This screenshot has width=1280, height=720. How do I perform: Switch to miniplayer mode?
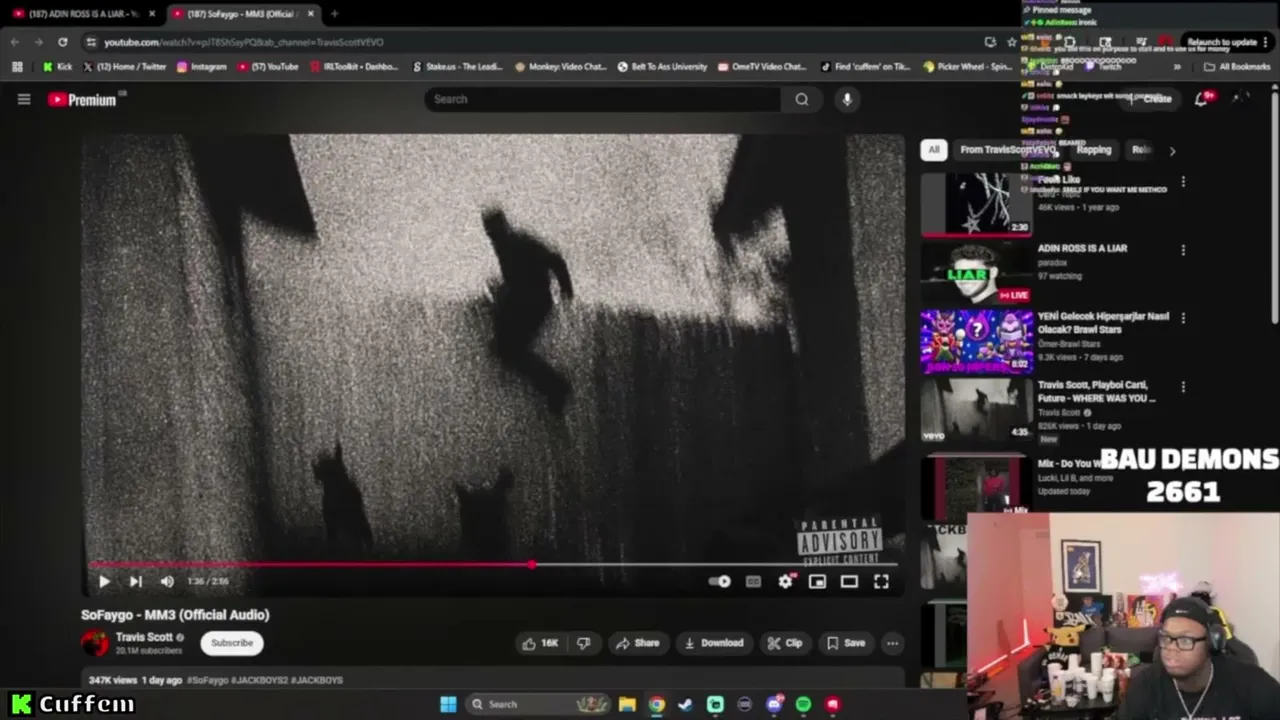817,581
